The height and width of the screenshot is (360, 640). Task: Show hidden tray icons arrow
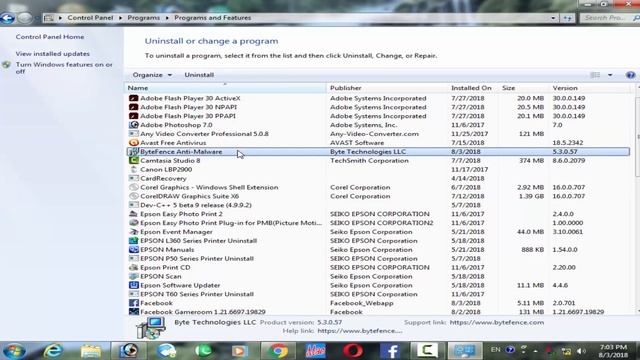click(535, 351)
